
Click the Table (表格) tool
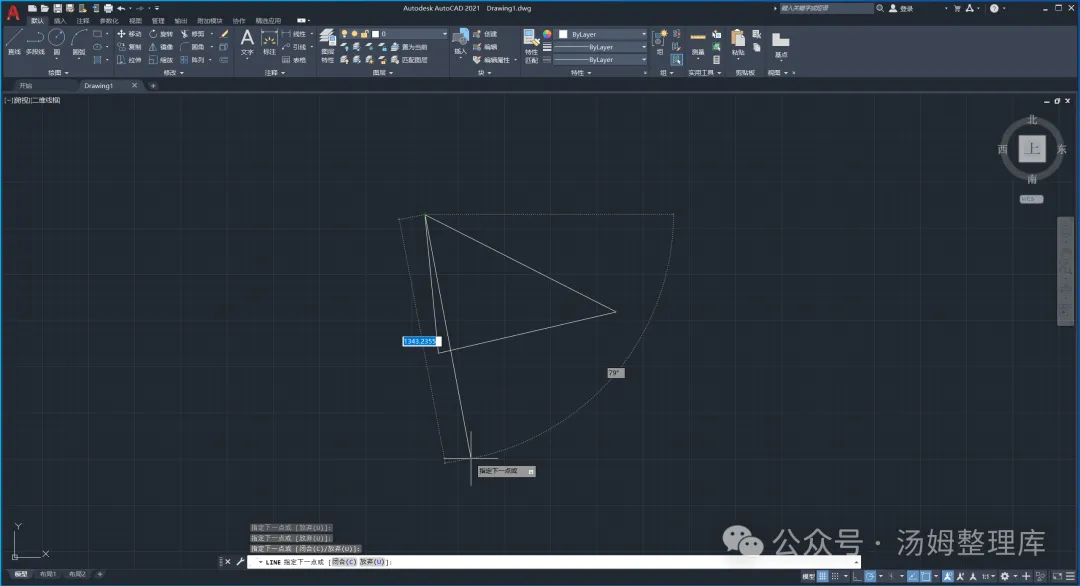[293, 60]
